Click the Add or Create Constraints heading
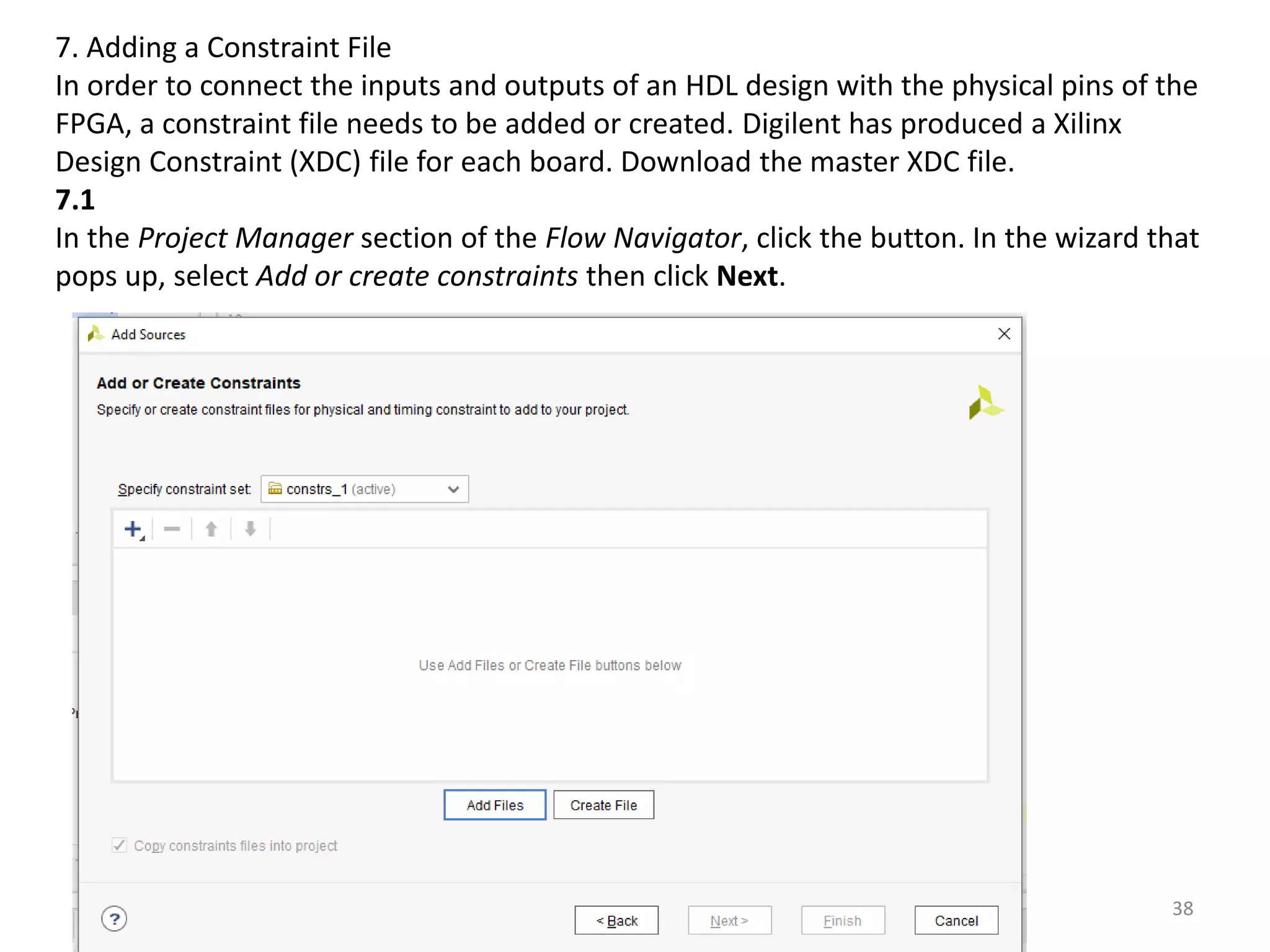 198,383
